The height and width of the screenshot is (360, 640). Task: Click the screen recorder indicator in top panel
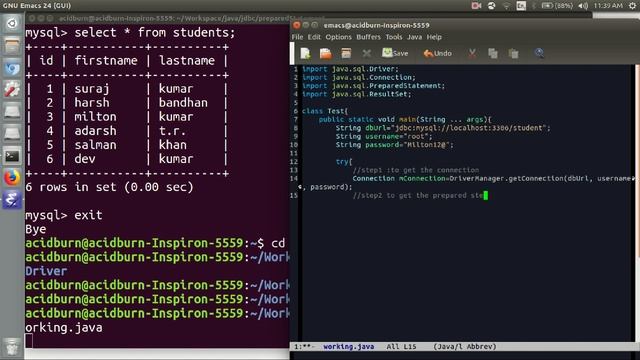476,6
